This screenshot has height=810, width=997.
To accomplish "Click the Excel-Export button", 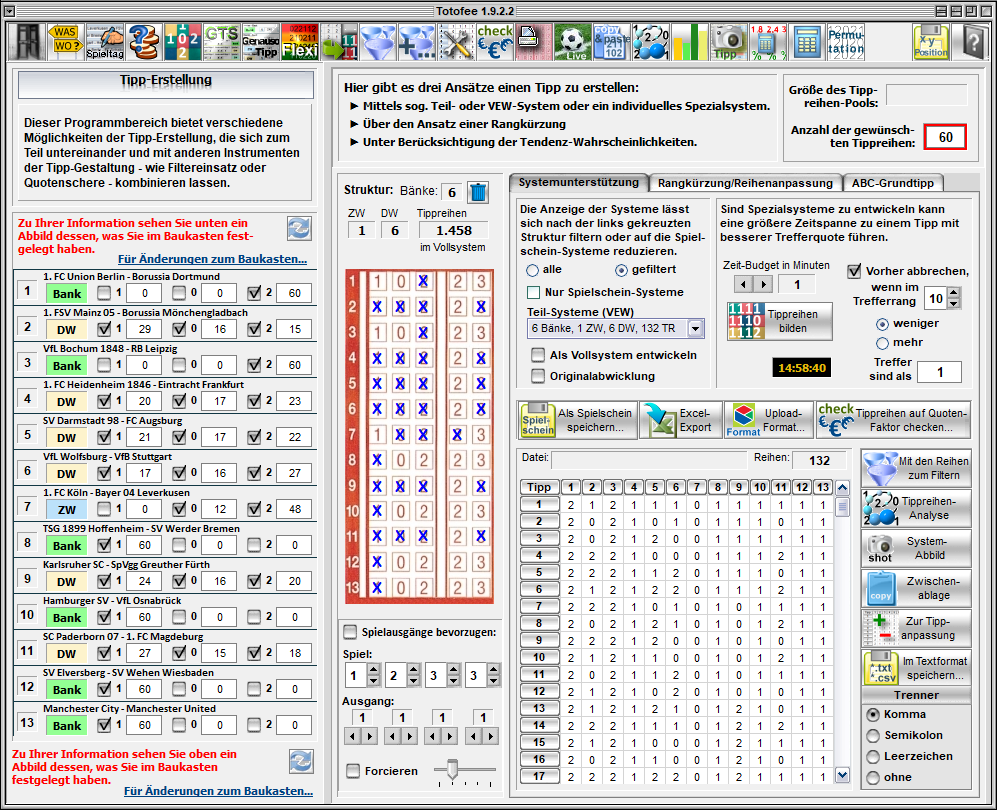I will (681, 420).
